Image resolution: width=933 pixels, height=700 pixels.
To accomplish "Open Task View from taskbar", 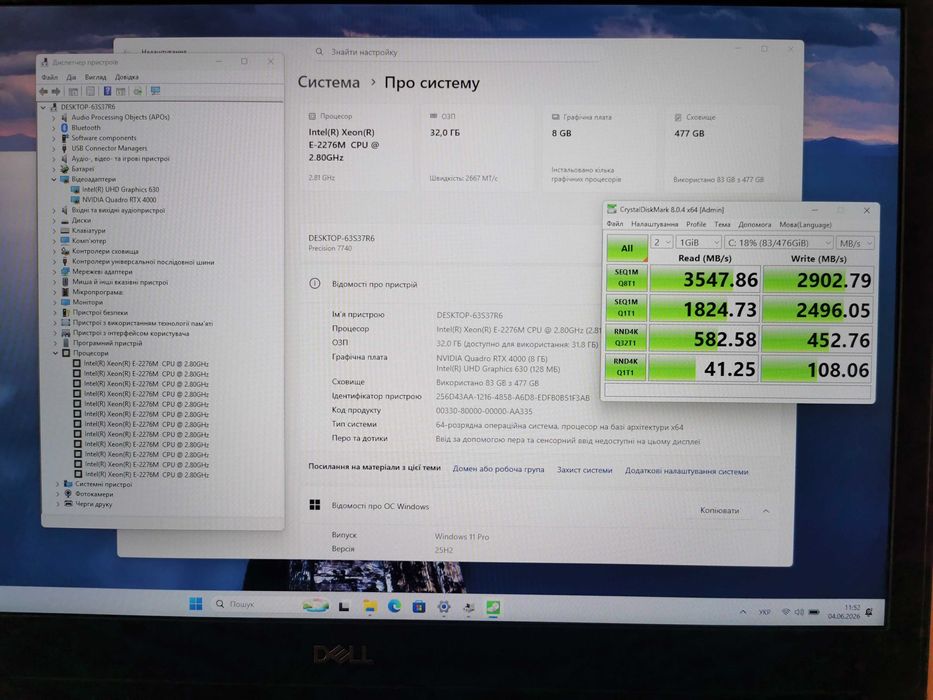I will 343,607.
